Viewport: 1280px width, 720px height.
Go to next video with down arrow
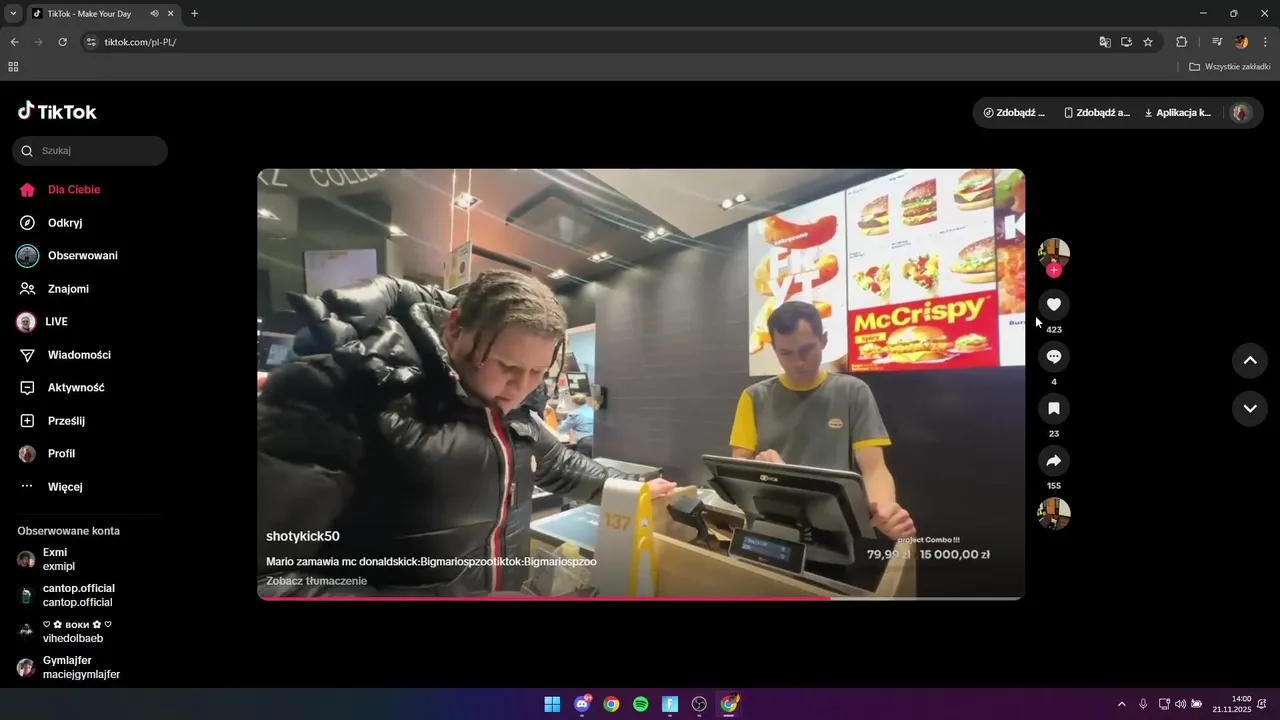(x=1250, y=408)
